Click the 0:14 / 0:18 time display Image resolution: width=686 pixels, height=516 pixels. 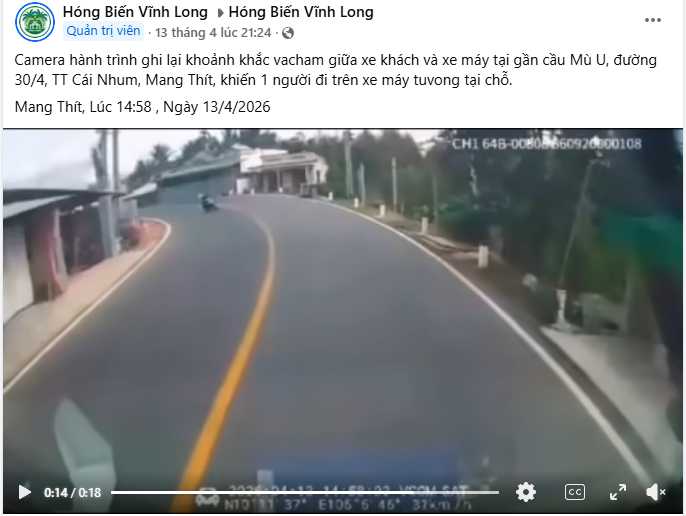[72, 493]
